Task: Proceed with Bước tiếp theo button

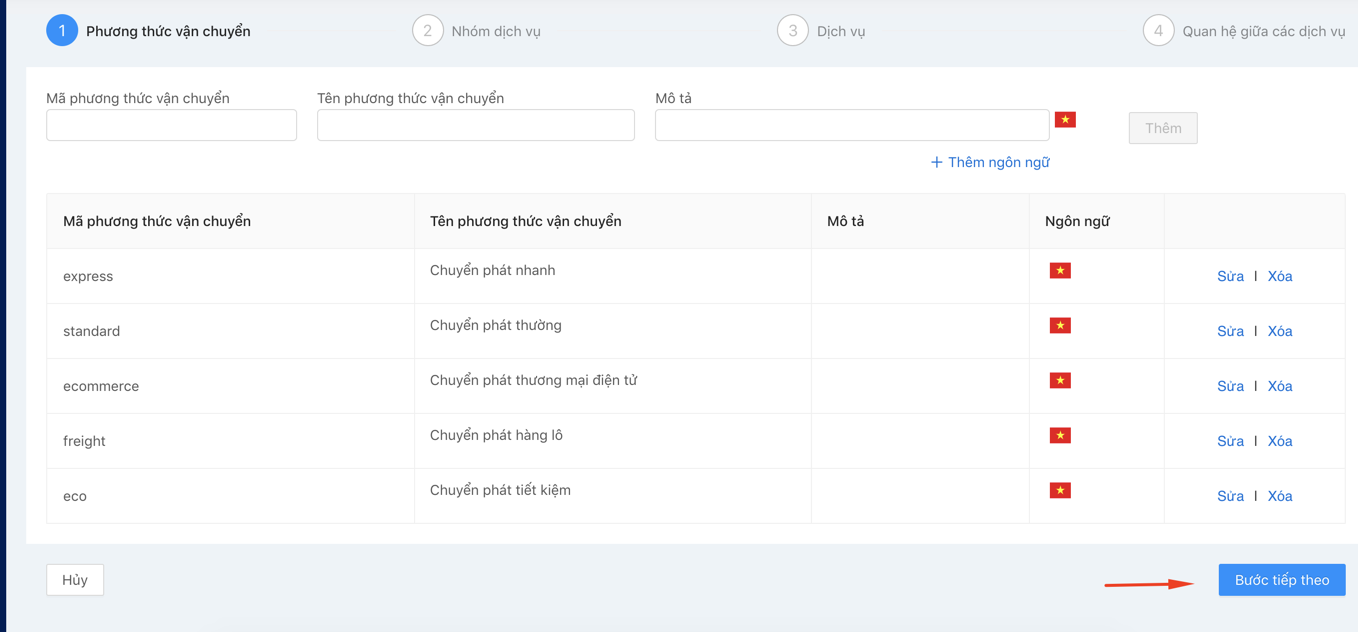Action: coord(1281,580)
